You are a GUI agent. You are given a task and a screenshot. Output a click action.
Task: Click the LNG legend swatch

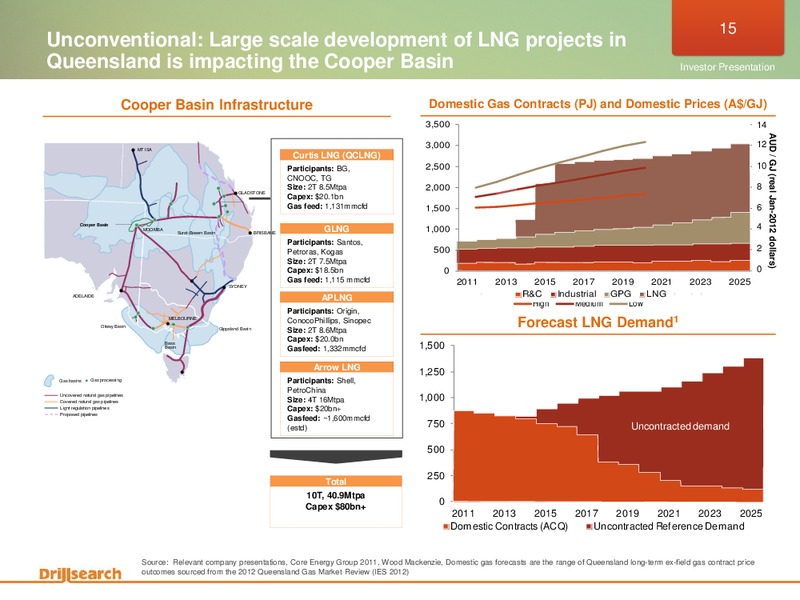pyautogui.click(x=642, y=294)
